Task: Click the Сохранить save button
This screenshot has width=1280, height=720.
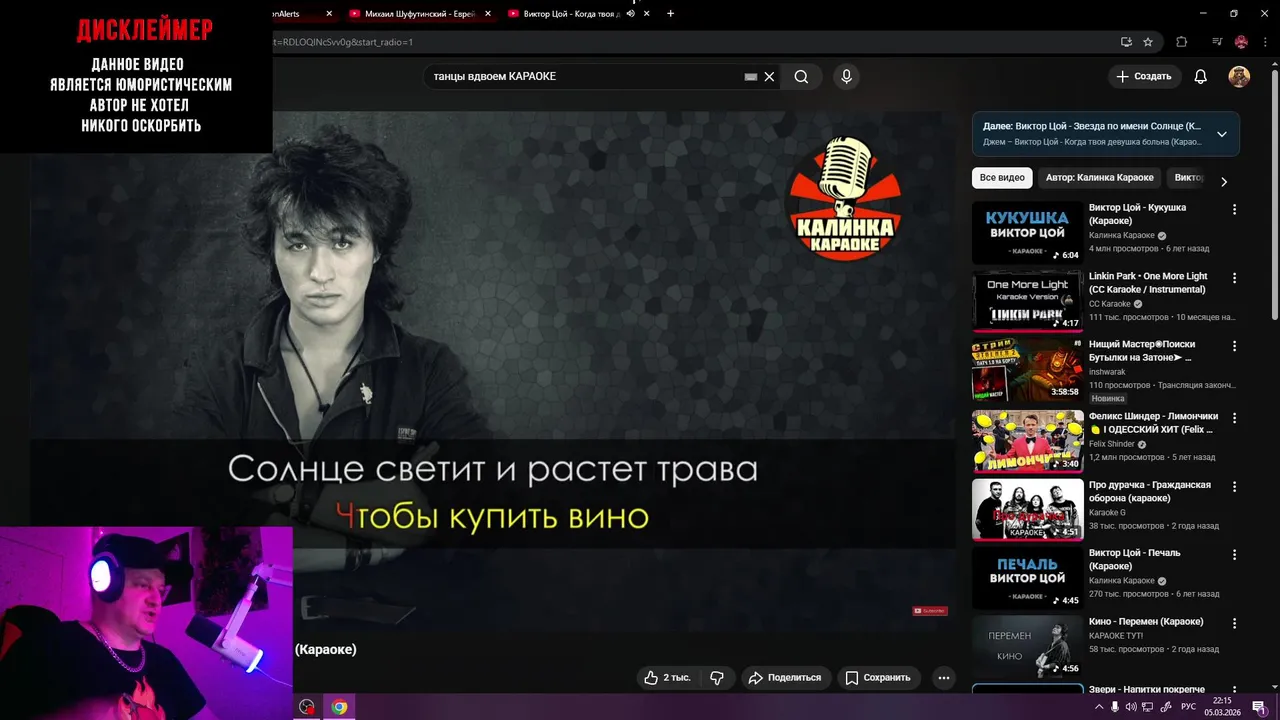Action: [x=878, y=677]
